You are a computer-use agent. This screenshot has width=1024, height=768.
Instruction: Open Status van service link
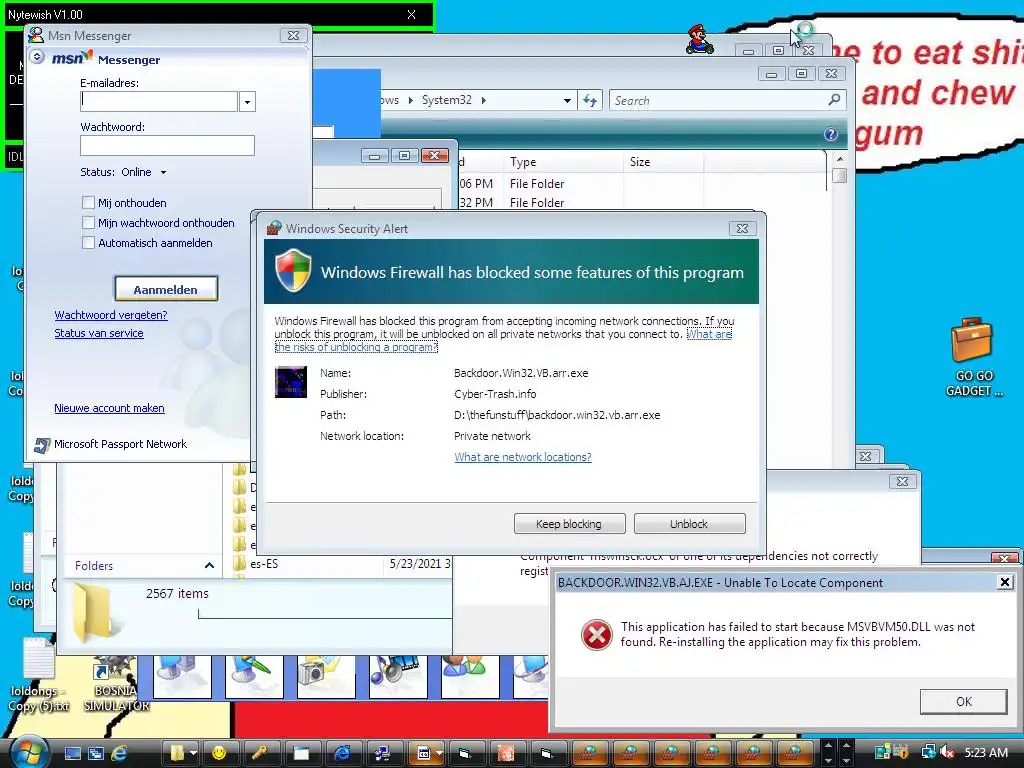pyautogui.click(x=99, y=333)
